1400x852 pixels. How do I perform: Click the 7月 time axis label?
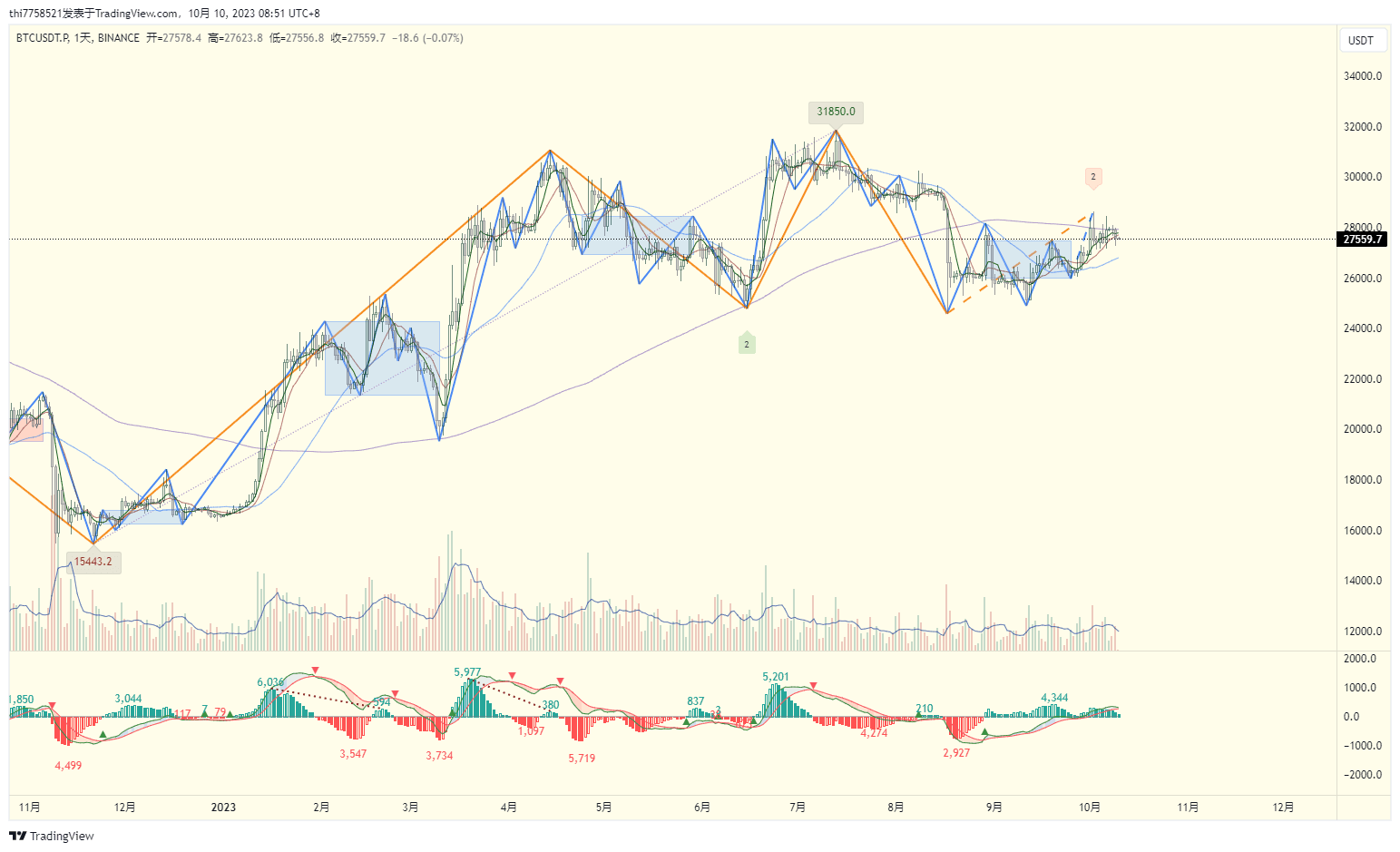coord(798,808)
